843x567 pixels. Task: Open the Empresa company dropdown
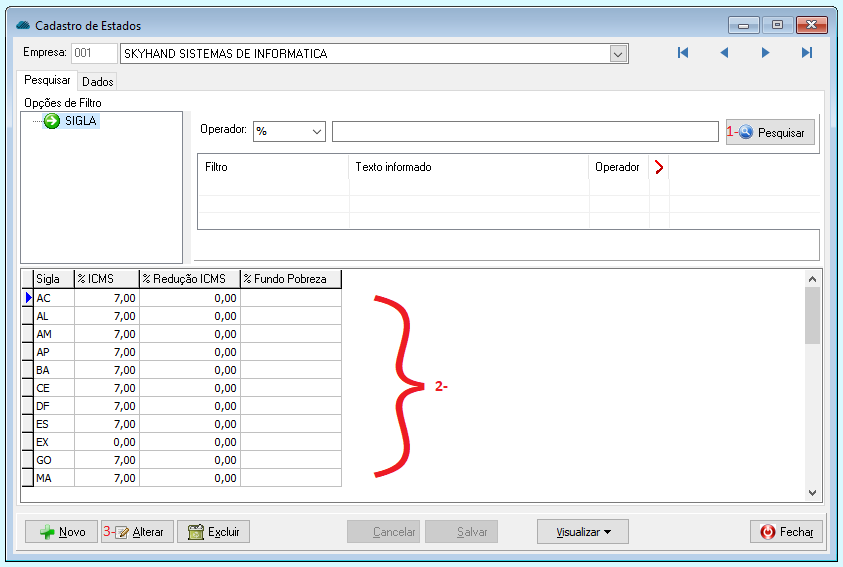click(619, 54)
